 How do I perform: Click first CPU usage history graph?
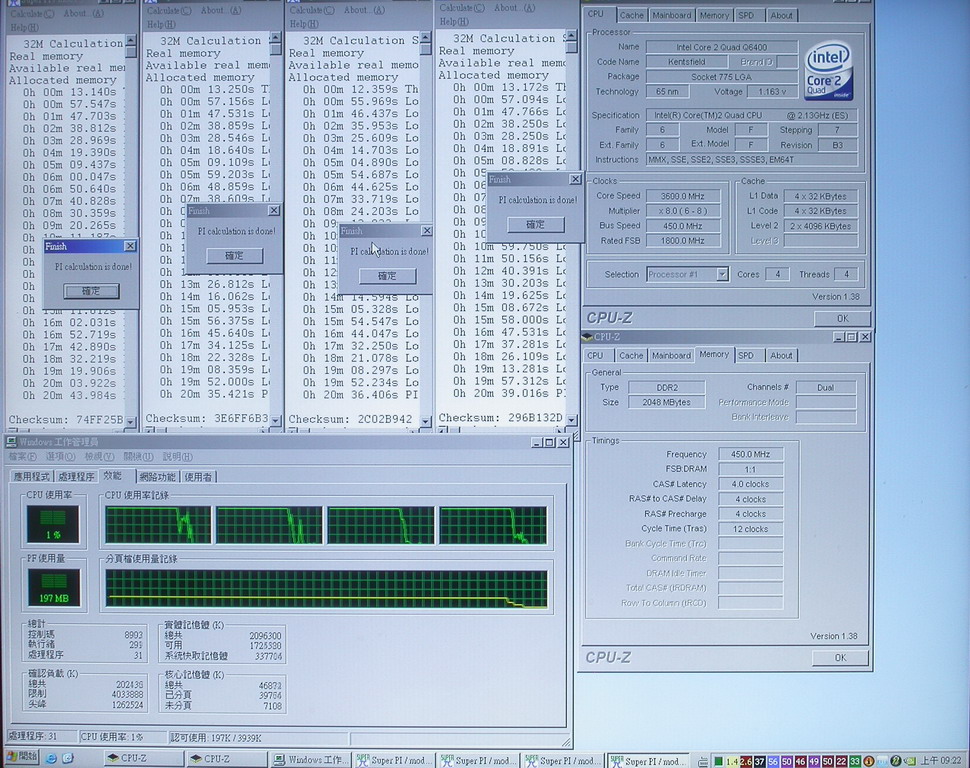(x=158, y=525)
